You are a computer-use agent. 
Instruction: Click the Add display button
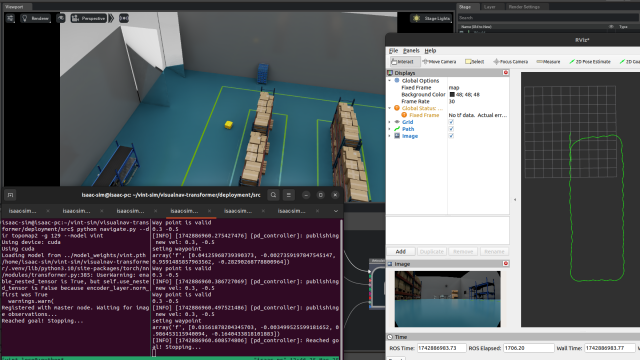pyautogui.click(x=401, y=251)
